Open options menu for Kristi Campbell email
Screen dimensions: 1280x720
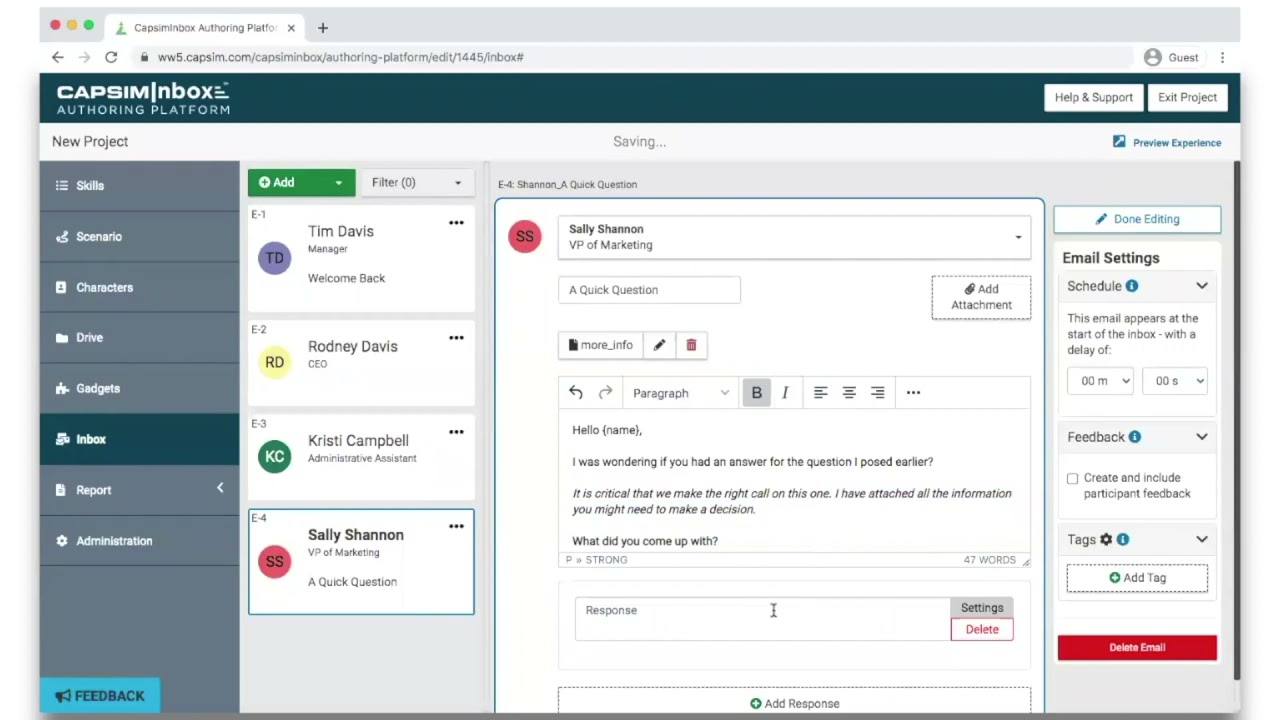[x=456, y=432]
